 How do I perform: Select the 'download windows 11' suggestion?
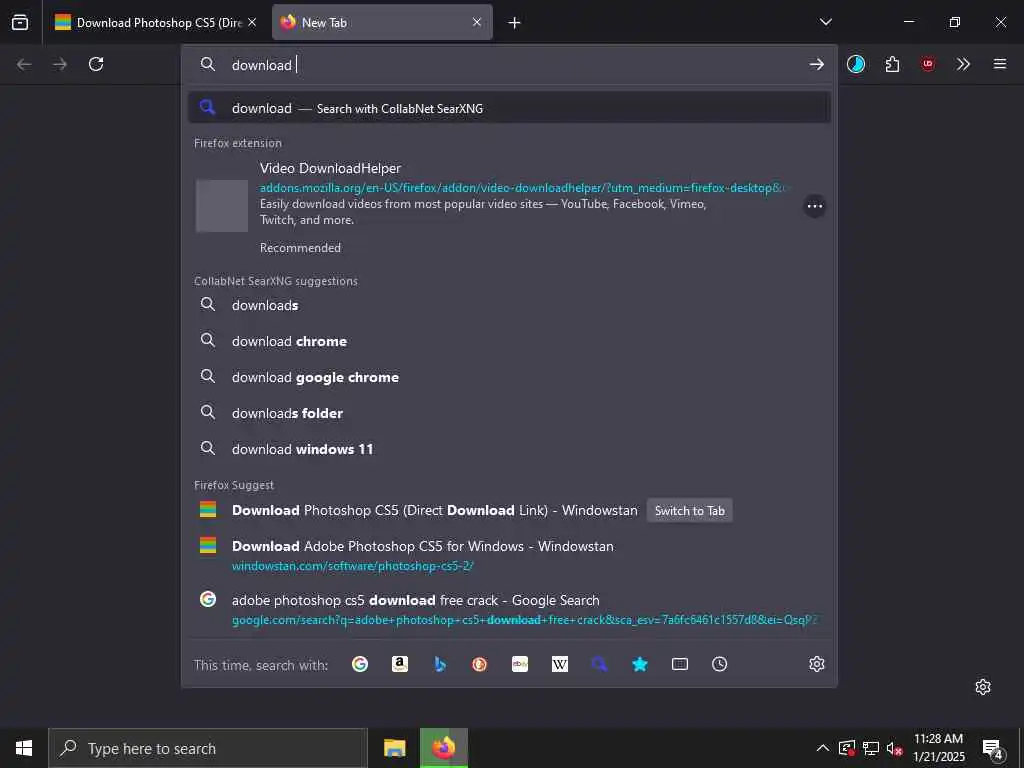(x=509, y=449)
